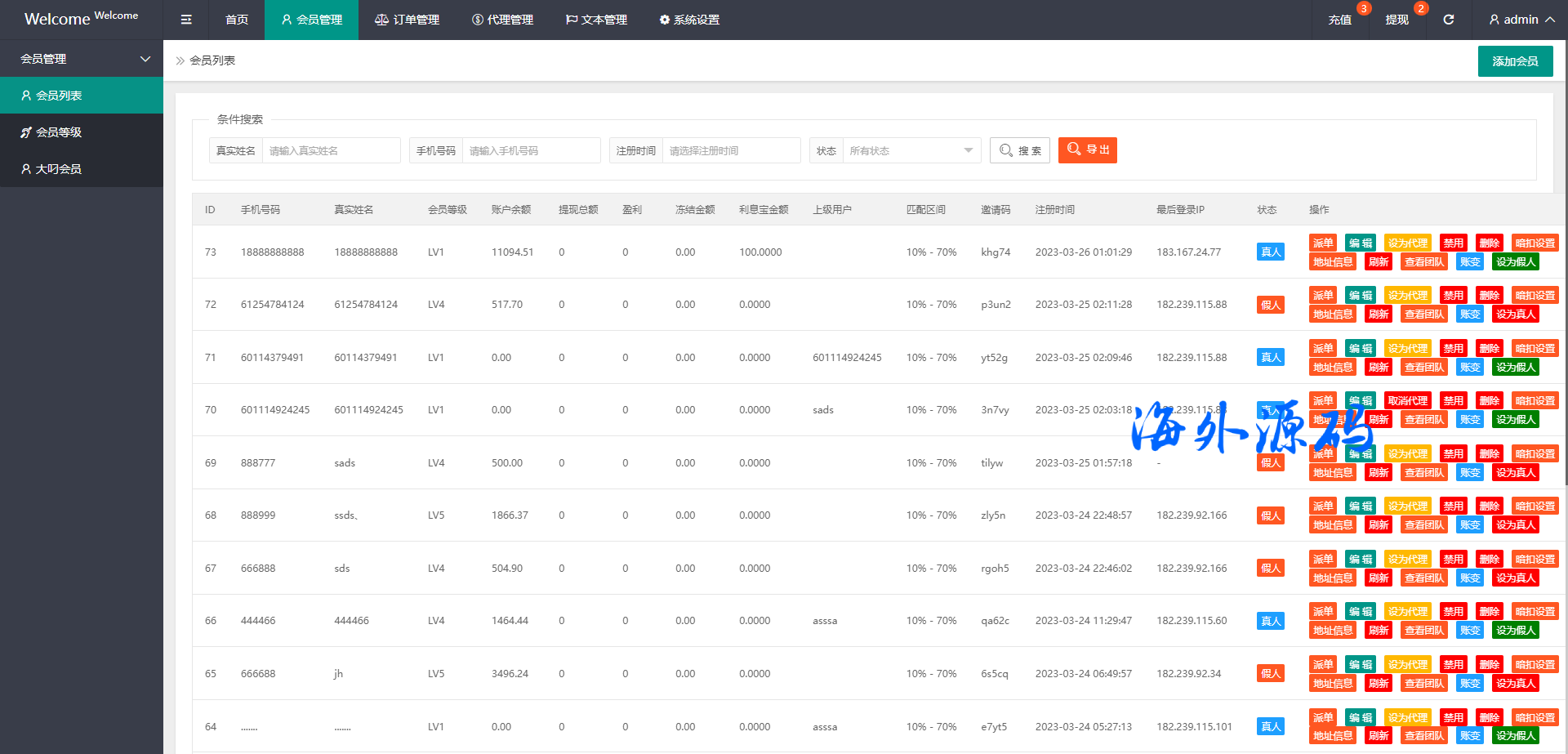The width and height of the screenshot is (1568, 754).
Task: Click the 注册时间 date picker field
Action: point(730,150)
